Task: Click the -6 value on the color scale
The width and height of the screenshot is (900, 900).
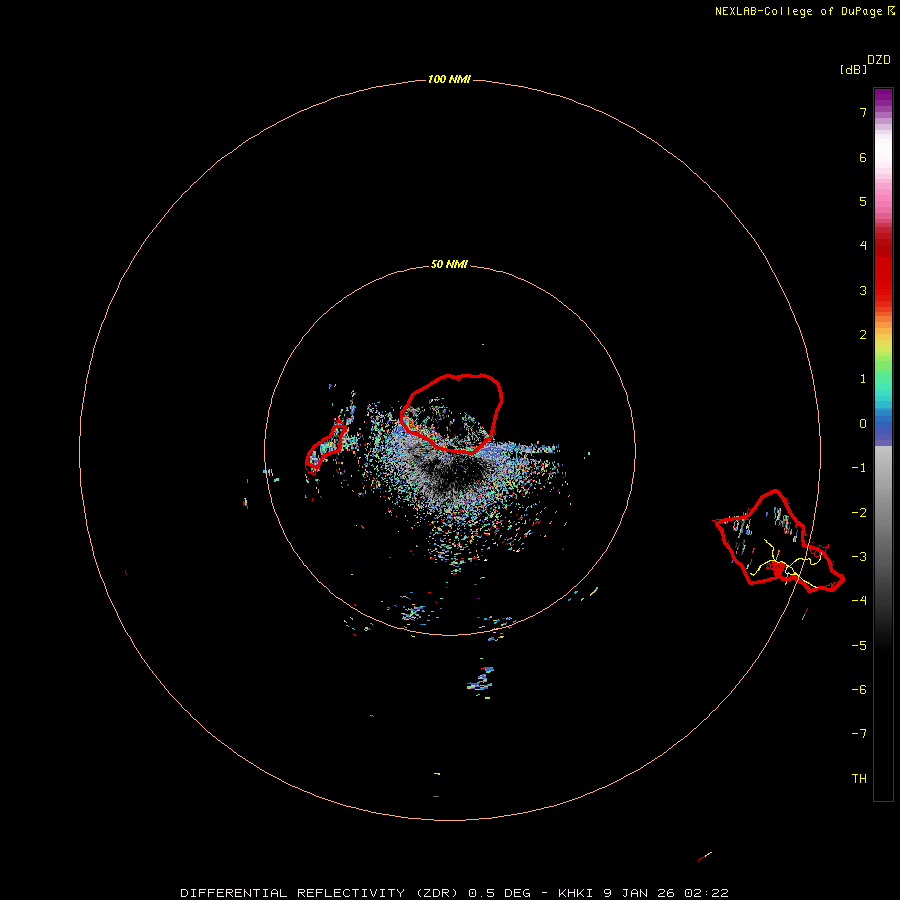Action: (859, 690)
